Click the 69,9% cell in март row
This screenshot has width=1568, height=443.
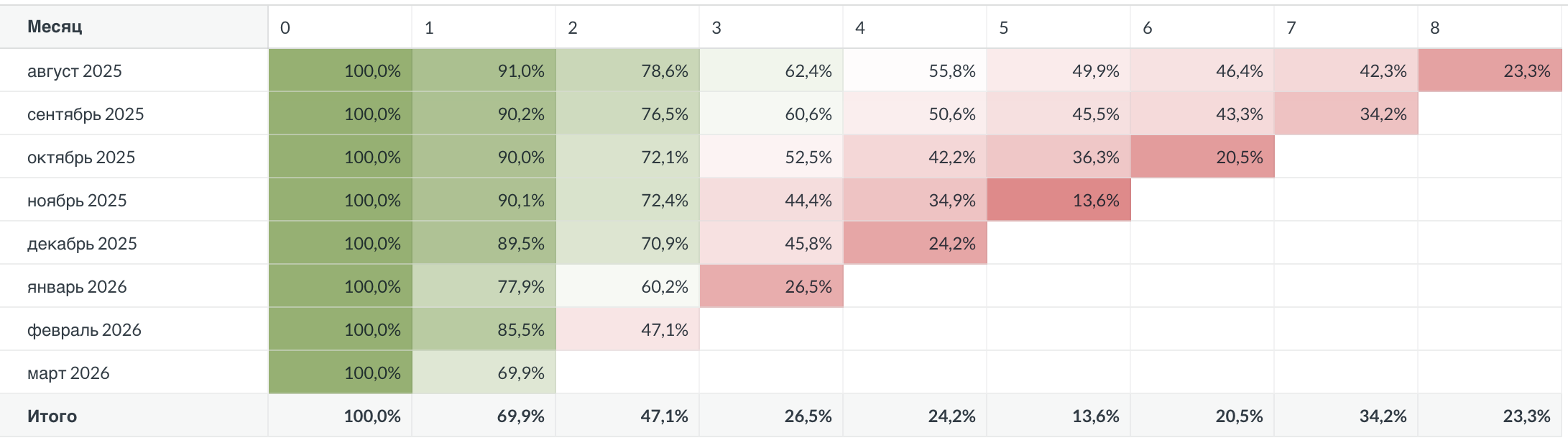[484, 373]
